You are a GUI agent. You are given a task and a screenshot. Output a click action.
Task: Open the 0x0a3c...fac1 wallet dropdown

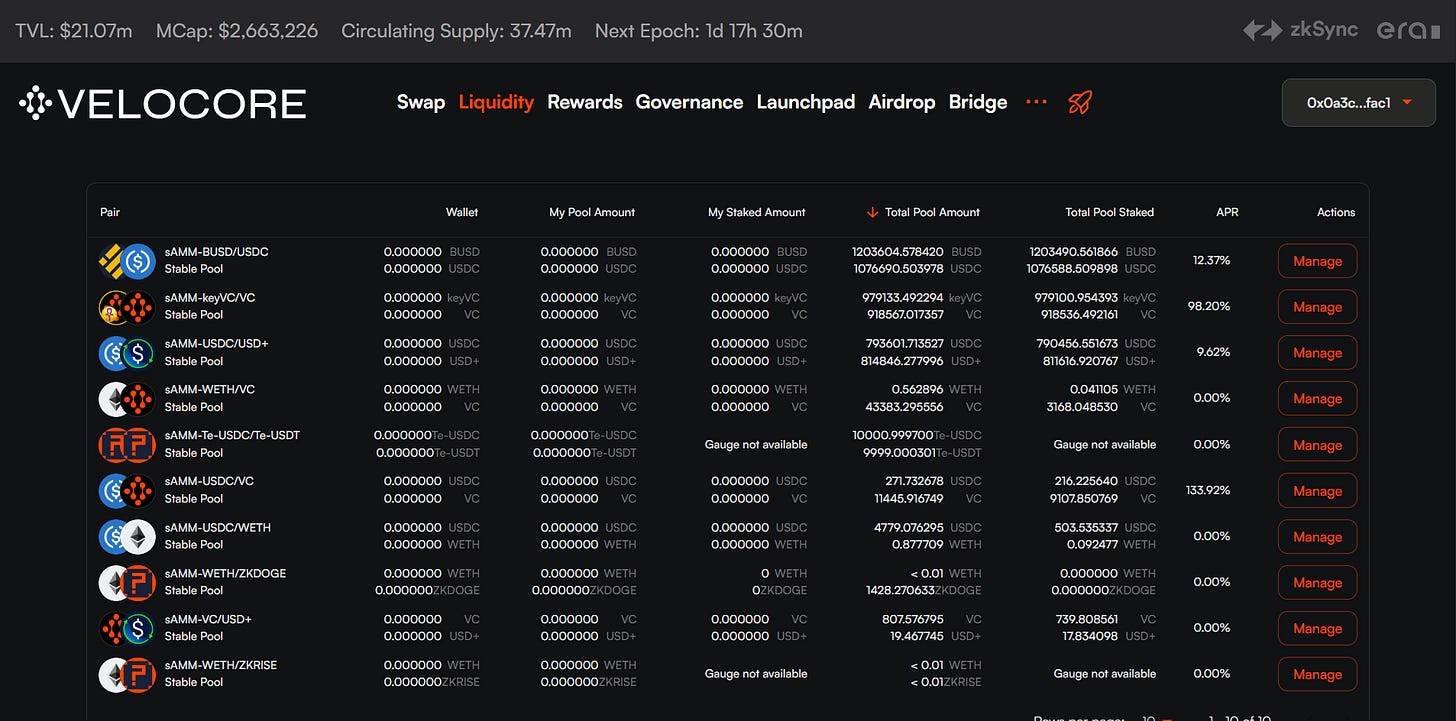click(x=1358, y=103)
